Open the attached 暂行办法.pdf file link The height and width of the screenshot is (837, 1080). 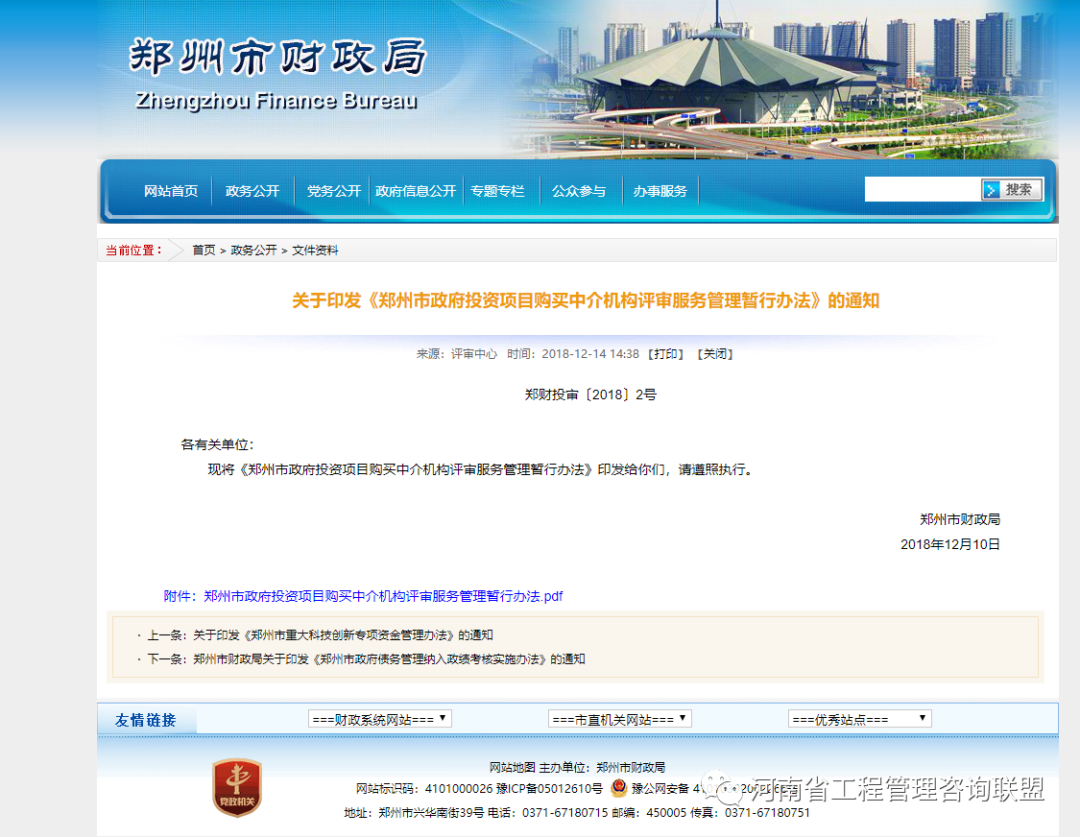pyautogui.click(x=383, y=596)
